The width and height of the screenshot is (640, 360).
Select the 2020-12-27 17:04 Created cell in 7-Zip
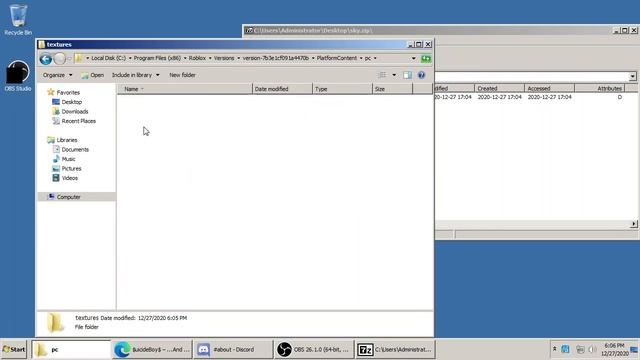click(x=499, y=97)
